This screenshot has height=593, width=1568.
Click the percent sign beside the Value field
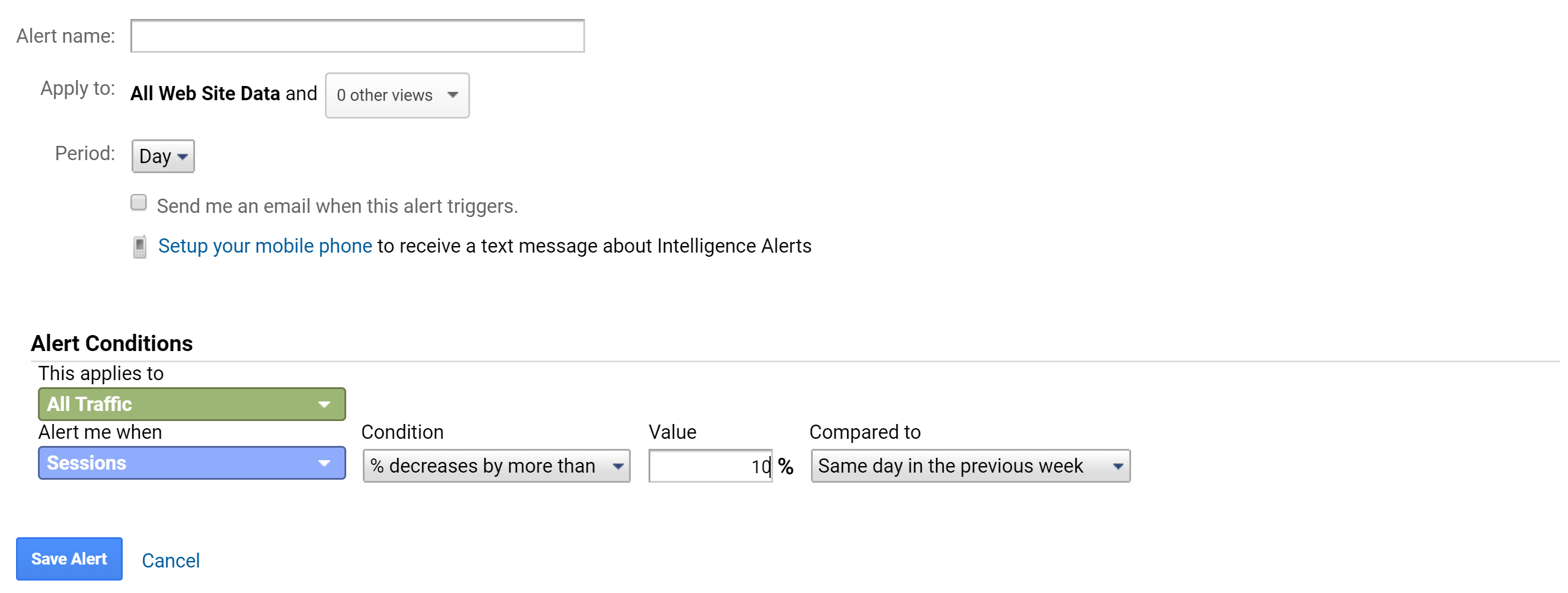coord(787,466)
